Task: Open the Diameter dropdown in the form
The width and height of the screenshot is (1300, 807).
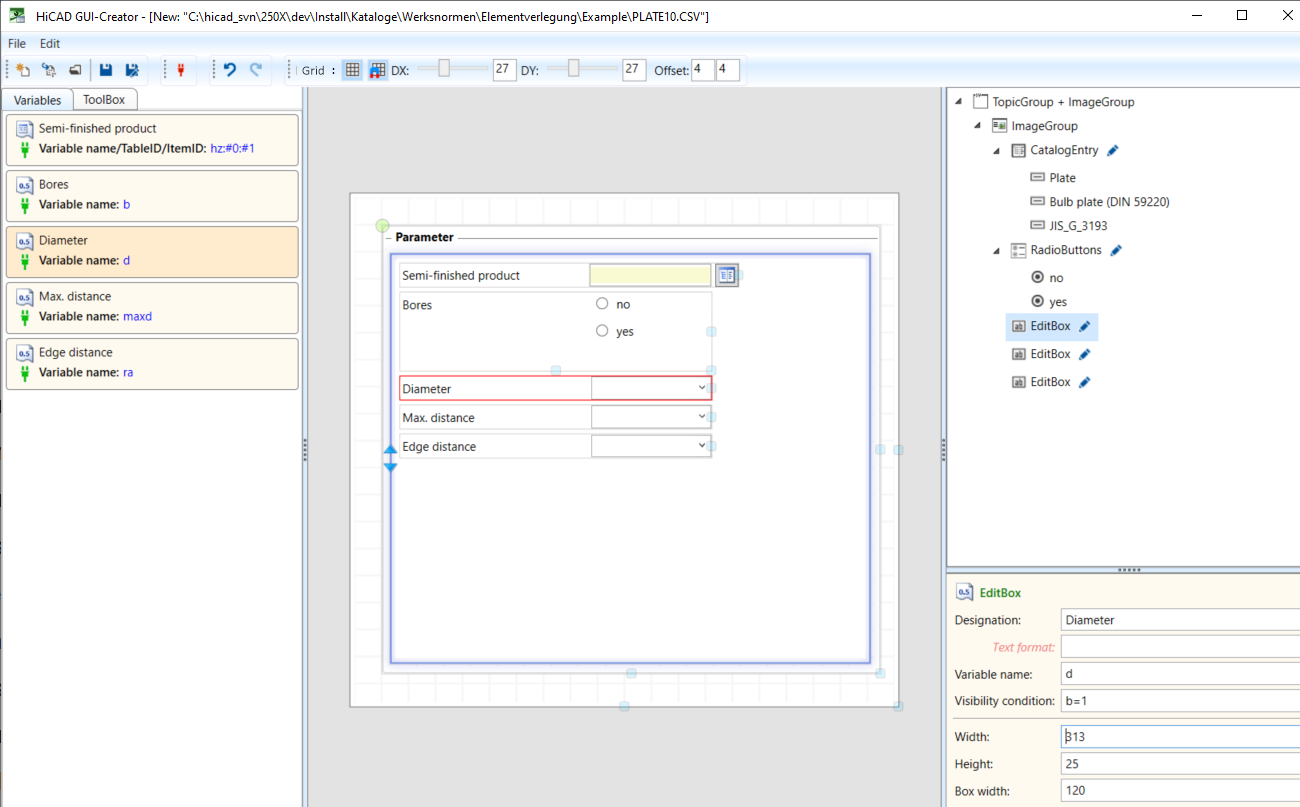Action: click(x=701, y=388)
